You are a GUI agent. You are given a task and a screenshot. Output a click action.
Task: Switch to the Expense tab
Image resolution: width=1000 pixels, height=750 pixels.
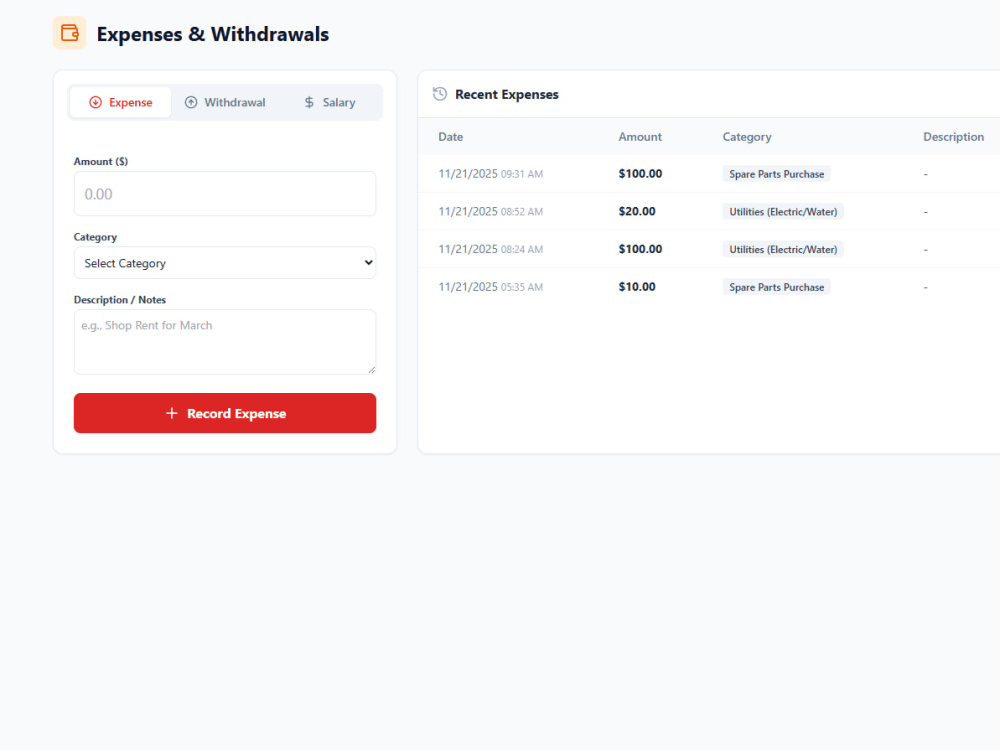(x=121, y=102)
